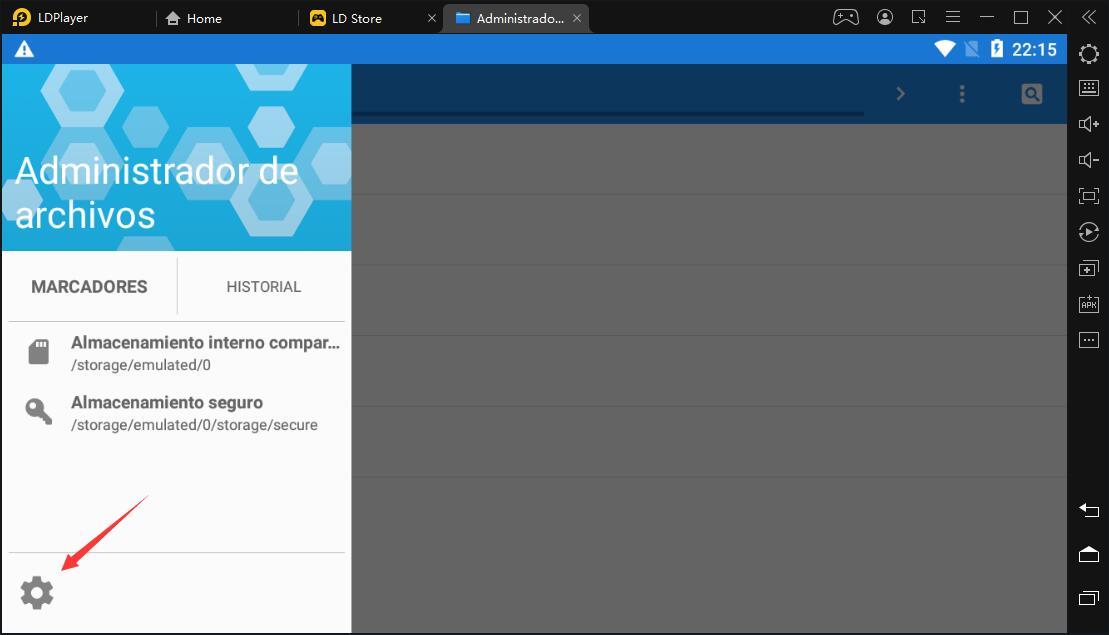Click the /storage/emulated/0 path text
This screenshot has width=1109, height=635.
[141, 365]
